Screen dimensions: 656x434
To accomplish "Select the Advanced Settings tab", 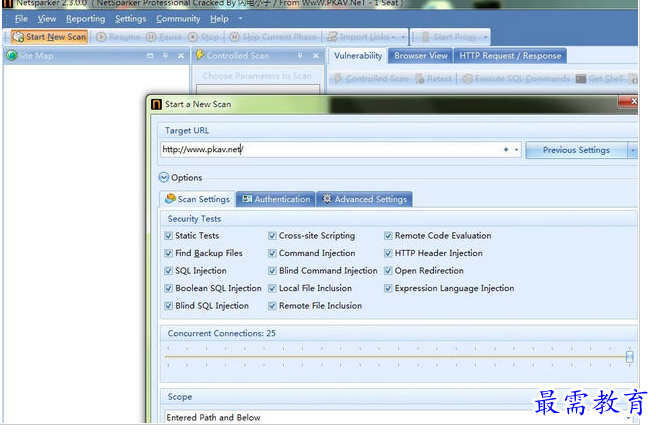I will [364, 199].
